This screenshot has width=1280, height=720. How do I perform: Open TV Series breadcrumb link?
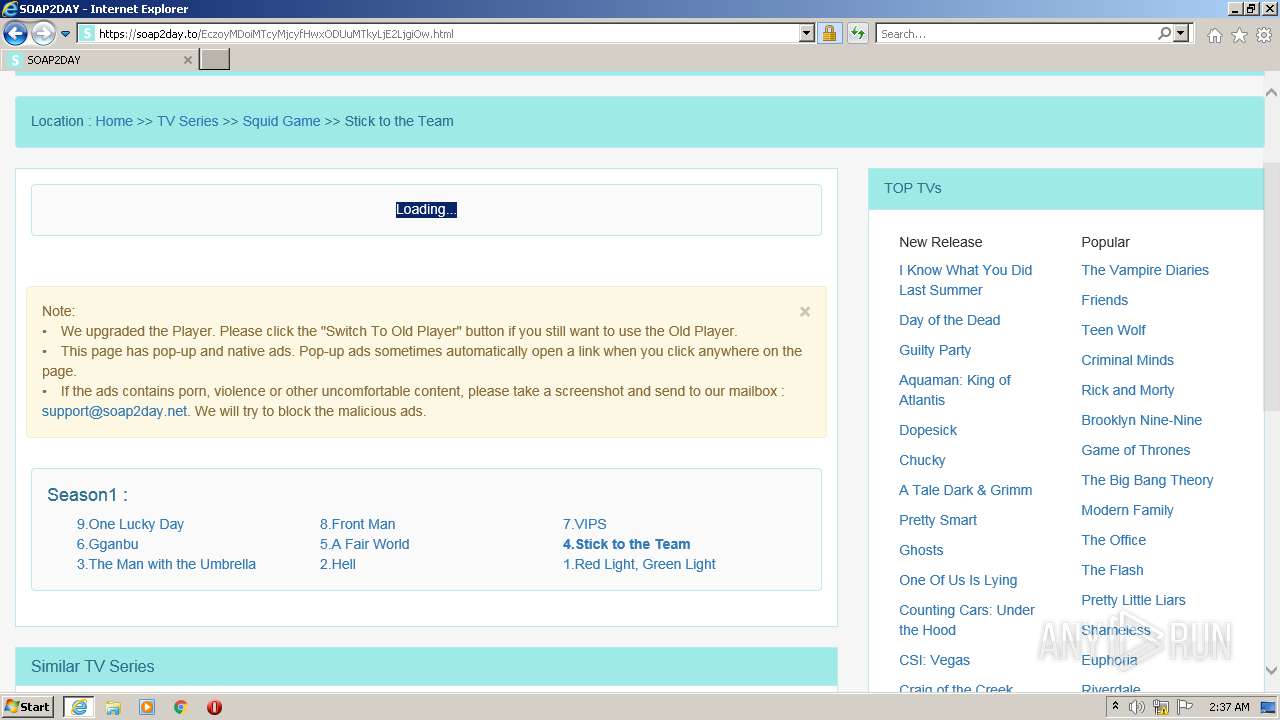coord(187,121)
